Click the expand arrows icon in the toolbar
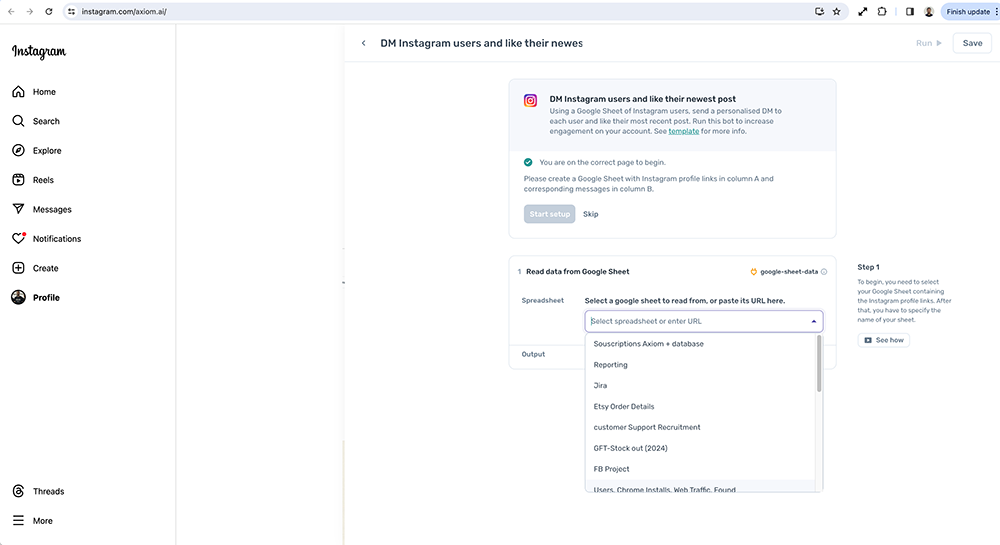This screenshot has width=1000, height=545. coord(862,11)
